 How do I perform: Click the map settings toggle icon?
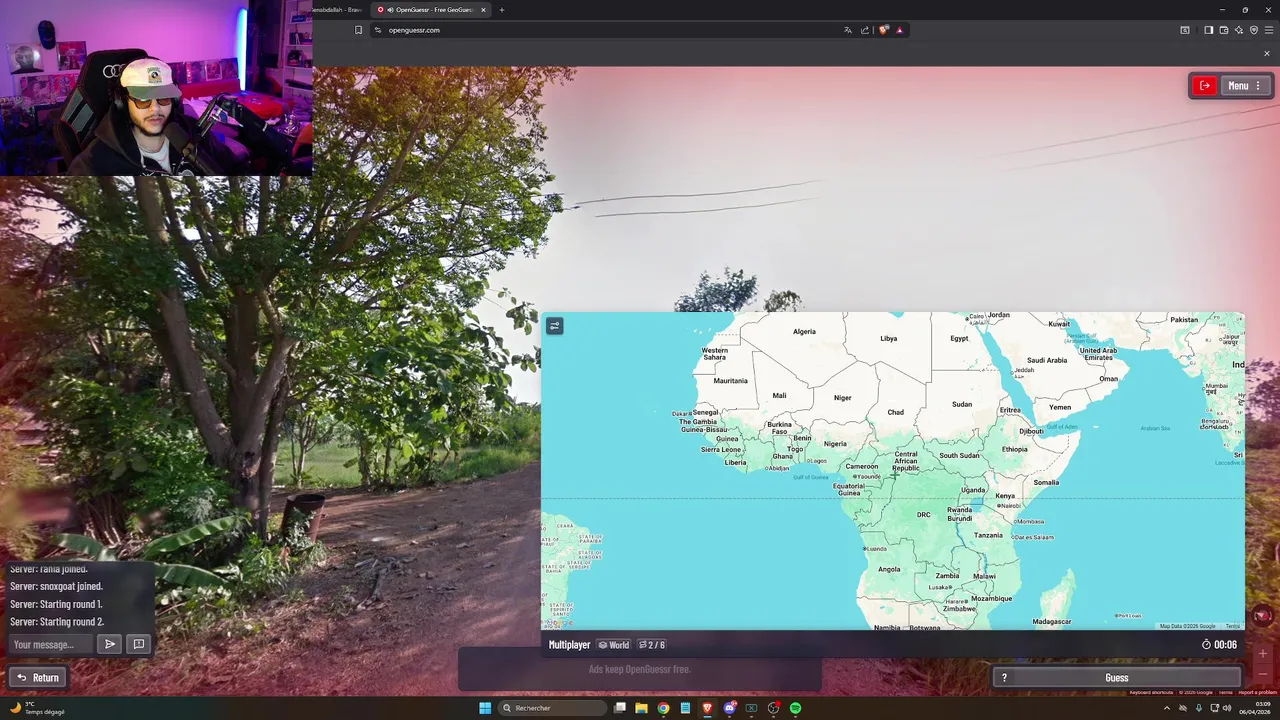tap(555, 325)
